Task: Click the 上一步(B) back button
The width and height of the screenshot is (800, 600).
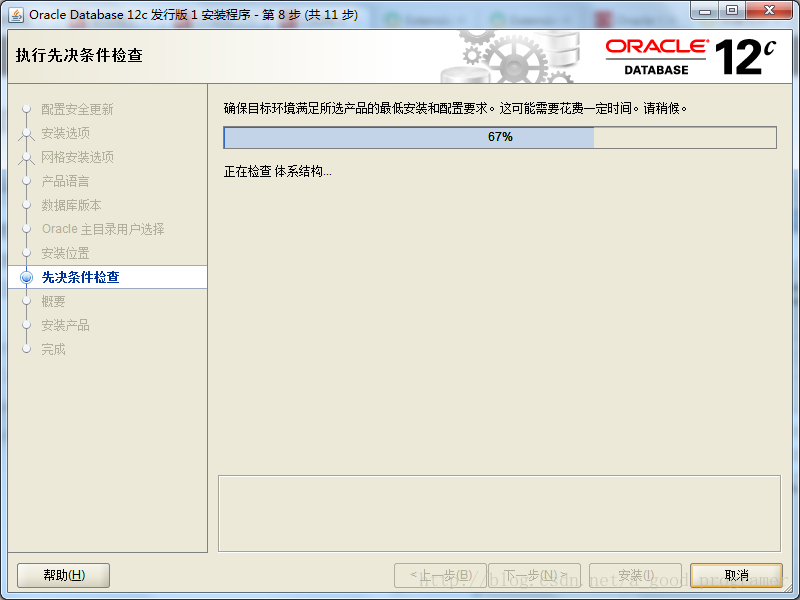Action: pos(440,575)
